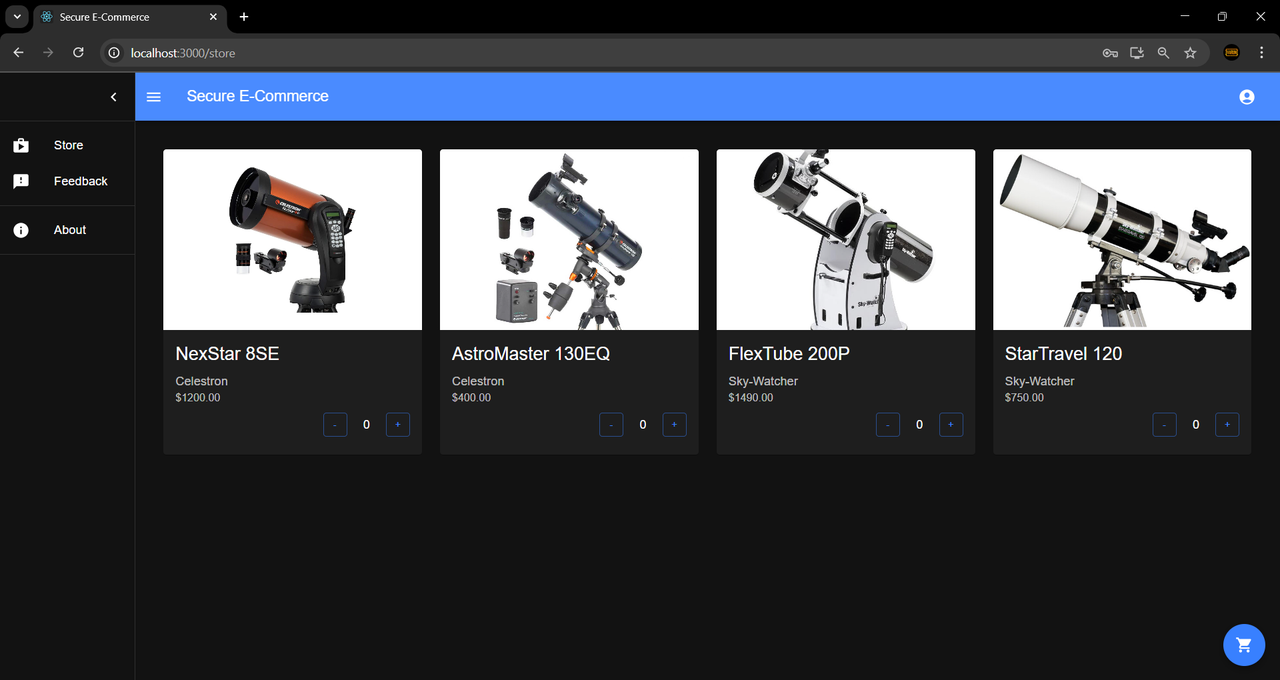Click the NexStar 8SE product title

coord(227,354)
